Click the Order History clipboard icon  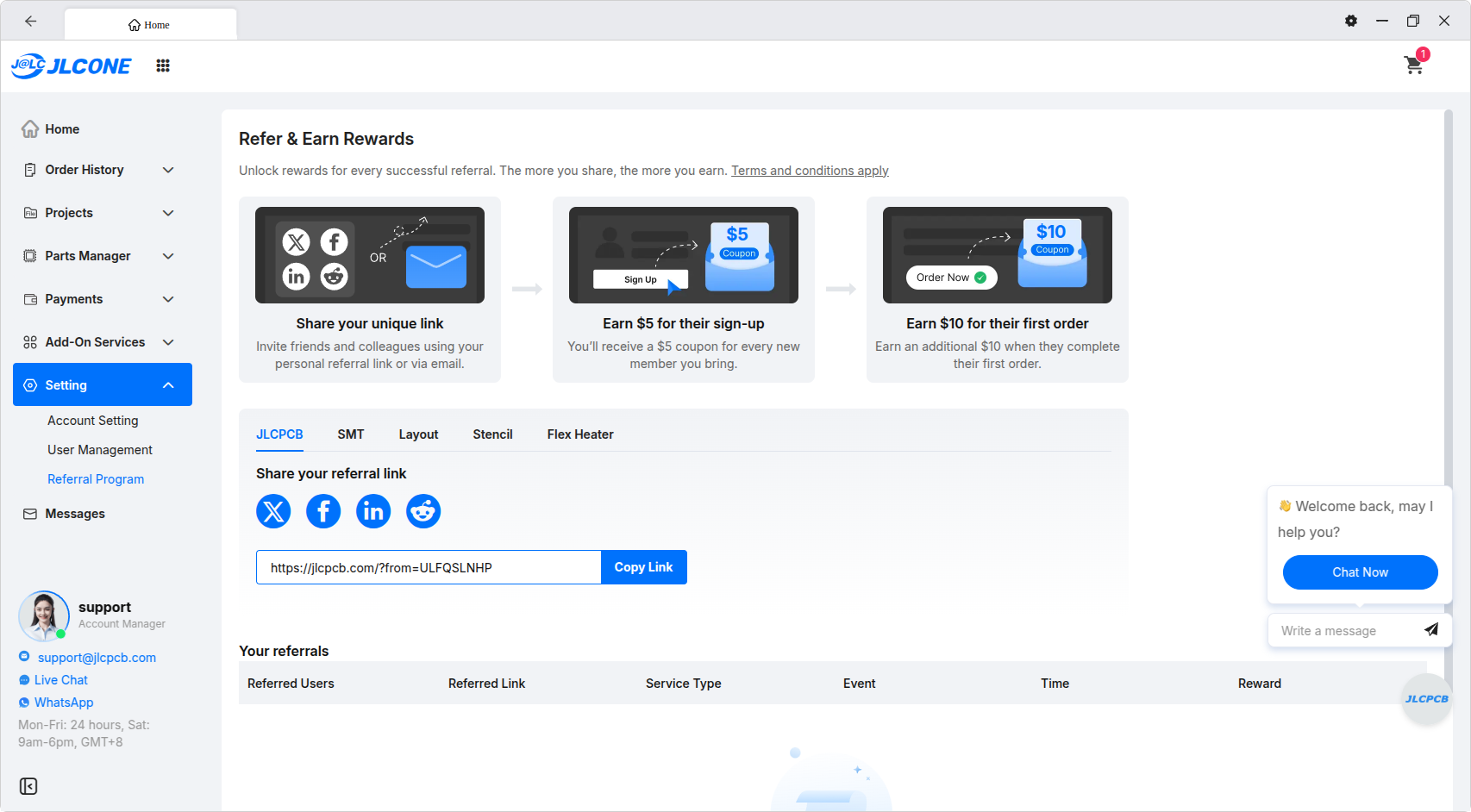[x=30, y=170]
